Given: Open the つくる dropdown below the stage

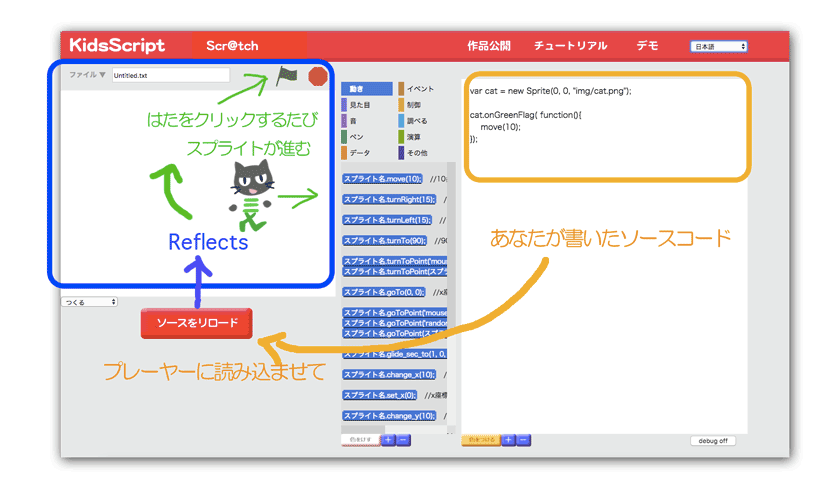Looking at the screenshot, I should [89, 302].
